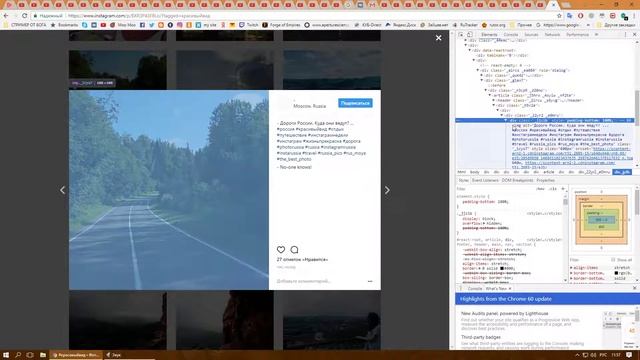Expand the align-items computed property
The height and width of the screenshot is (360, 640).
click(571, 268)
